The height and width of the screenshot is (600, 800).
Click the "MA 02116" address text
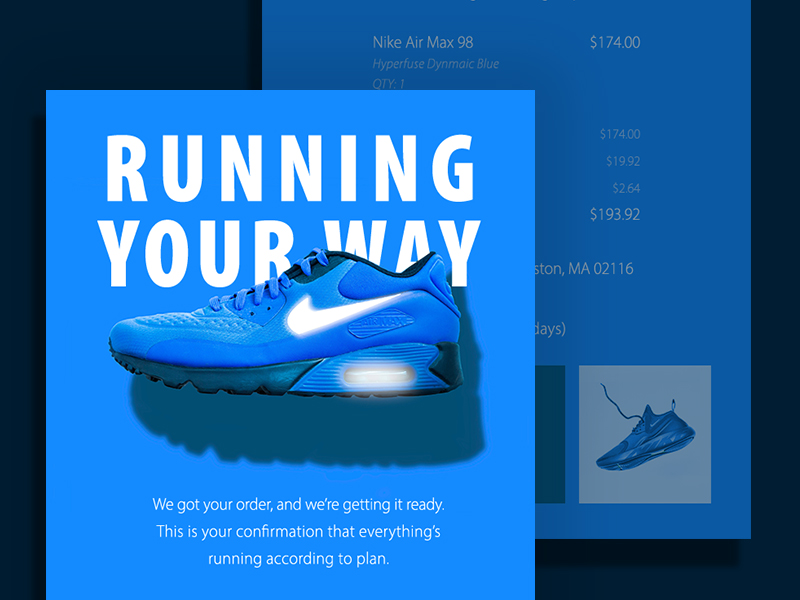(601, 269)
